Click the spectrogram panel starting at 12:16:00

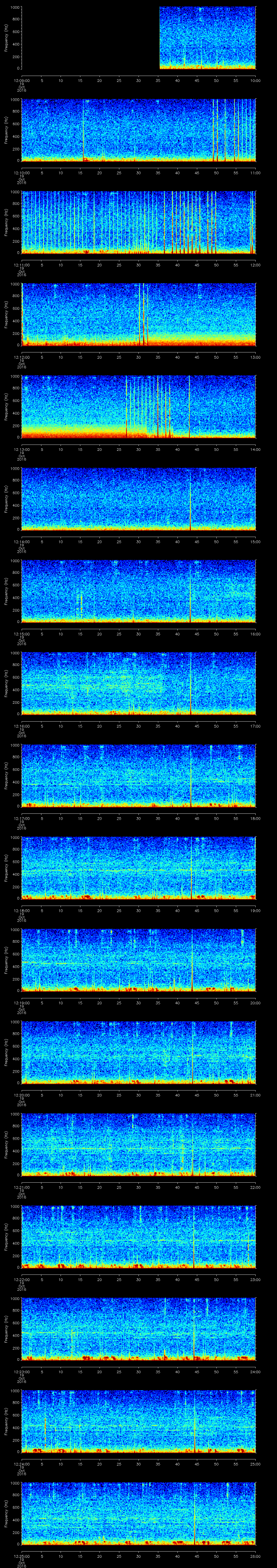pyautogui.click(x=139, y=683)
